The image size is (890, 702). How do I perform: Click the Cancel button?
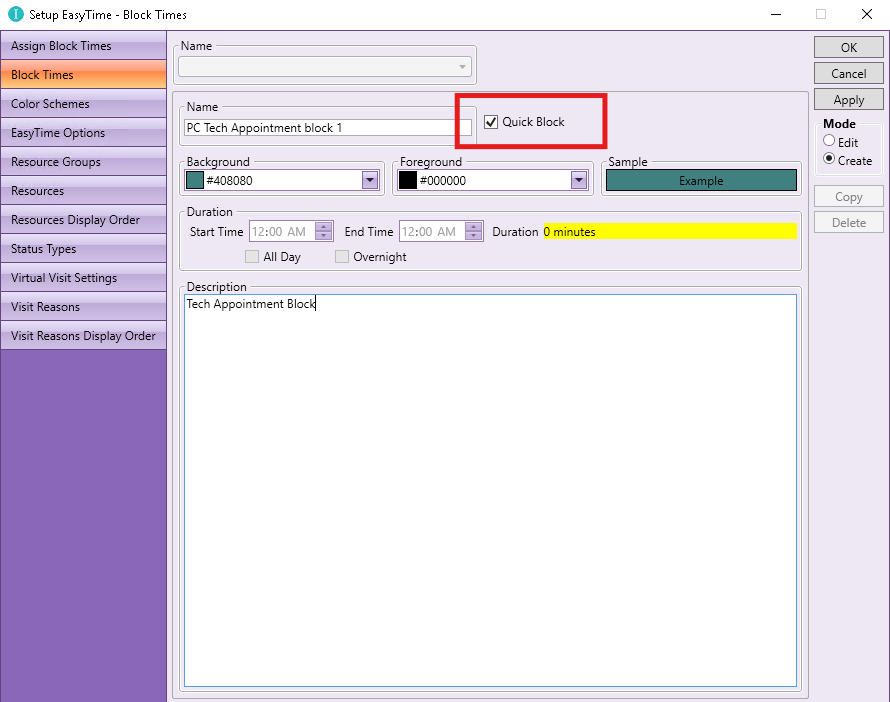click(x=848, y=74)
